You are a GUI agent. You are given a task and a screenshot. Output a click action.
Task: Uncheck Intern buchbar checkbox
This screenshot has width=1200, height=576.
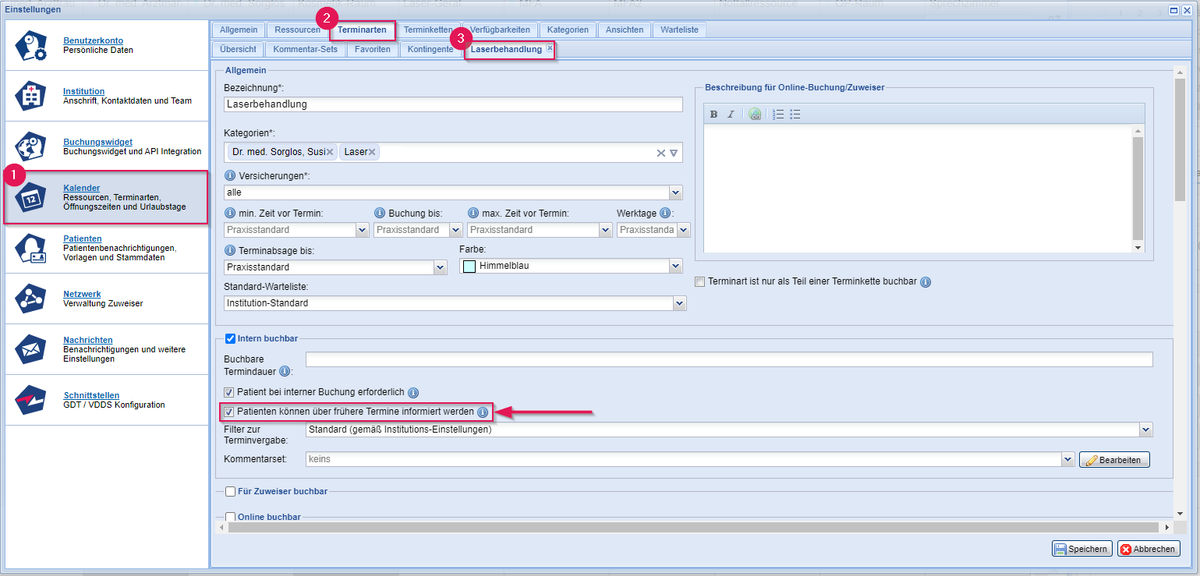pos(231,339)
